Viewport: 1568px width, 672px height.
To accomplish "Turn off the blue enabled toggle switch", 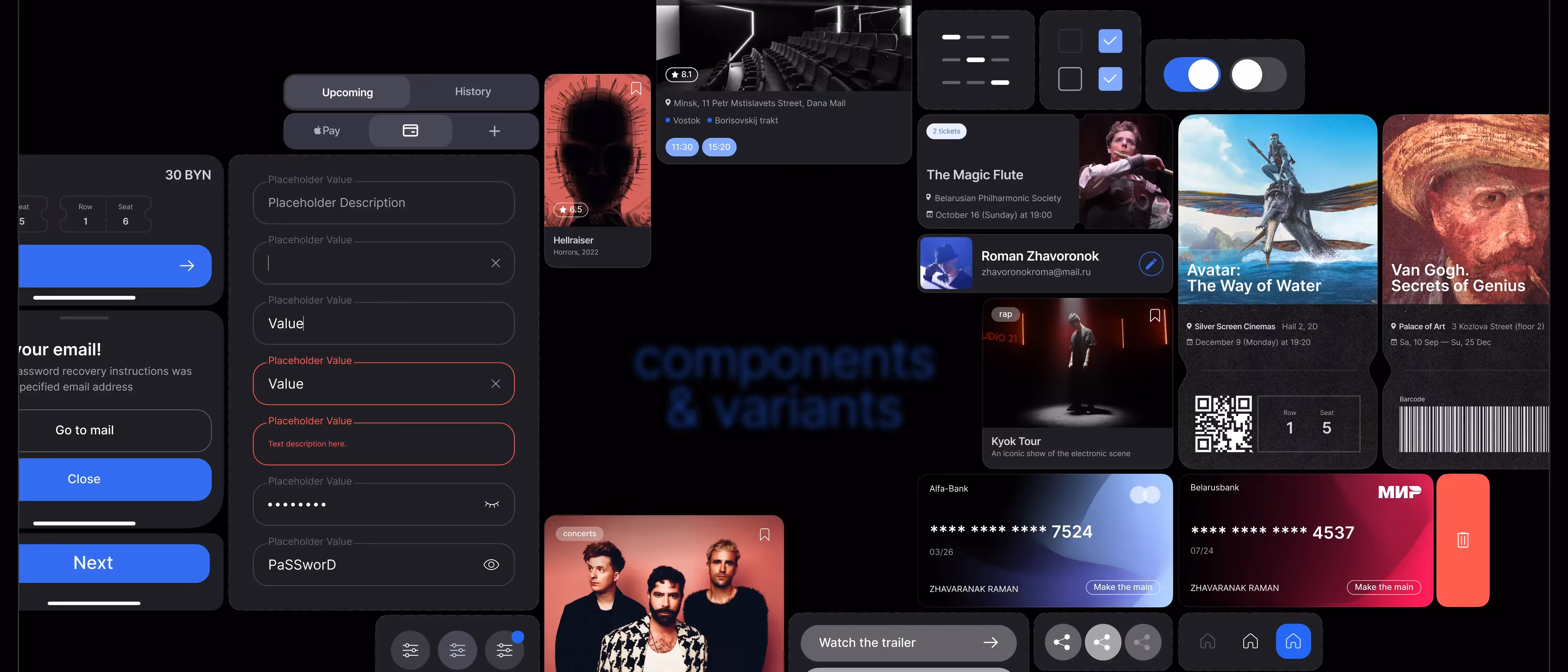I will (1192, 75).
